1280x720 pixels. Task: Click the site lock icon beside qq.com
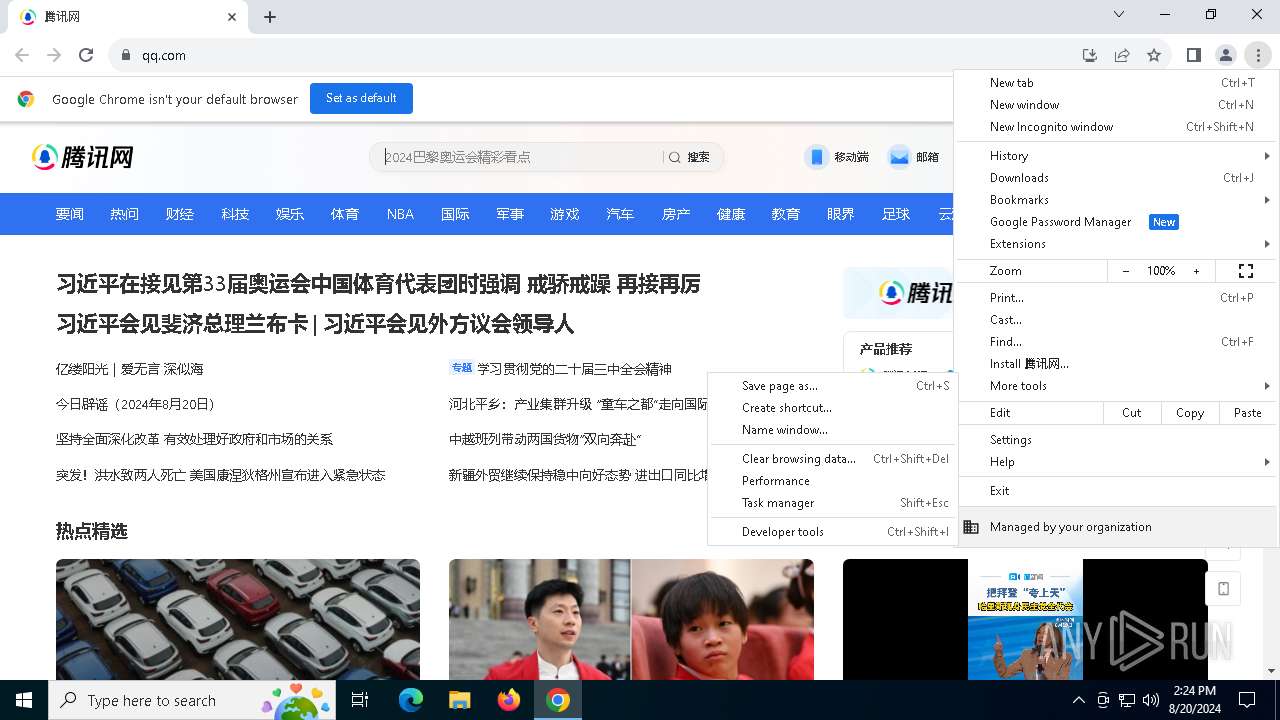pos(126,55)
